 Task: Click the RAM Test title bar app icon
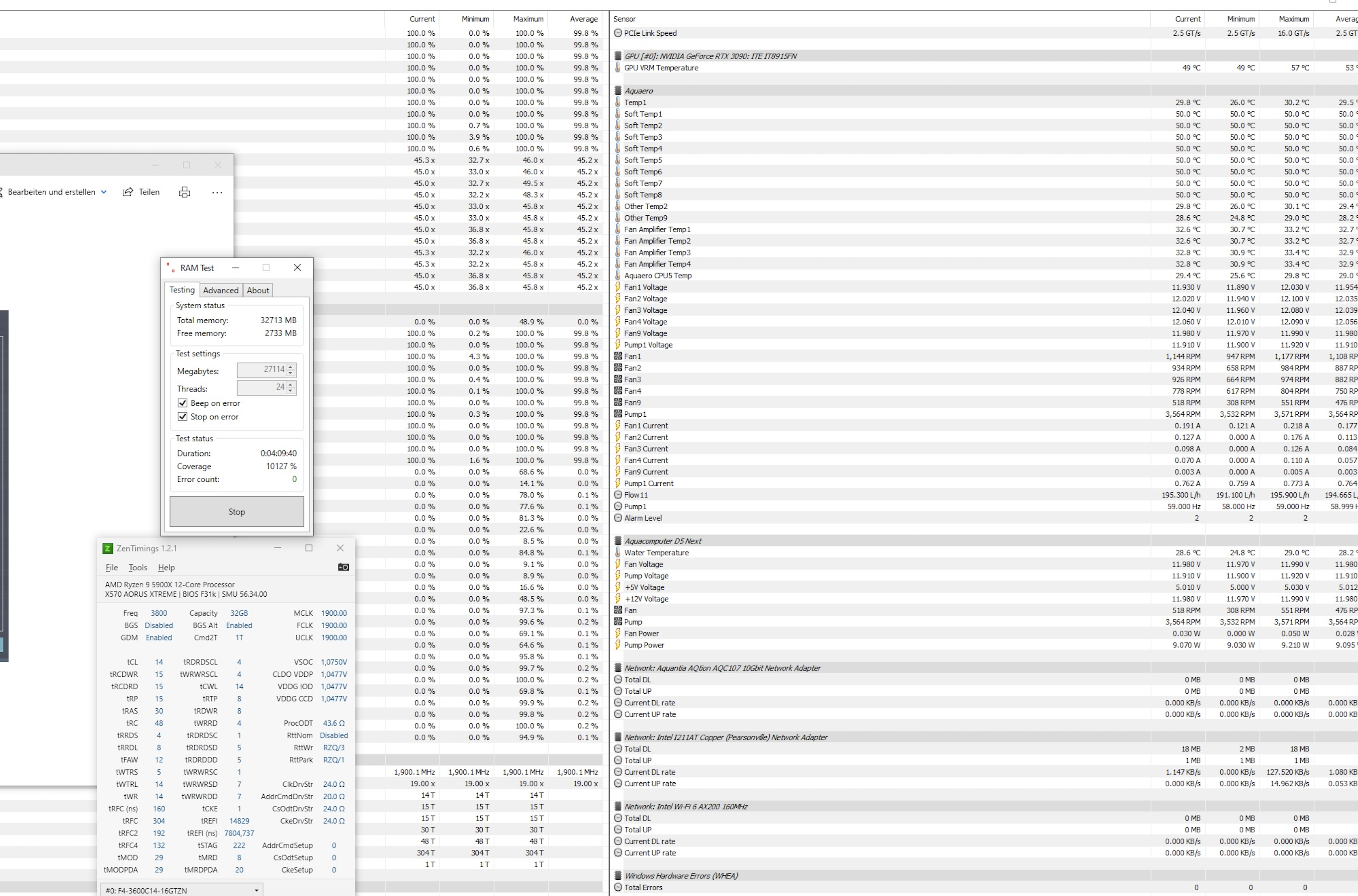(170, 267)
